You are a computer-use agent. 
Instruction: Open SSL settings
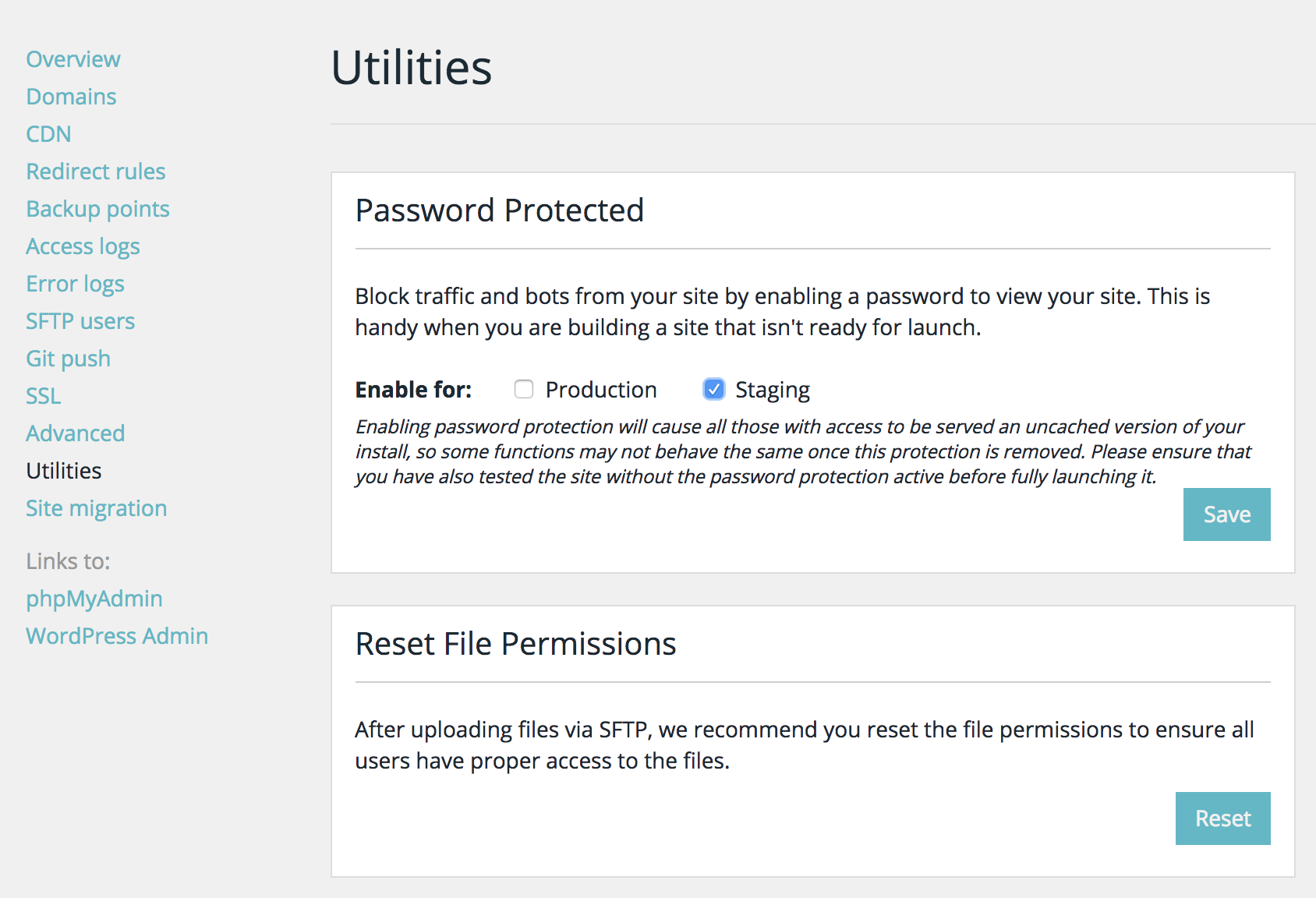coord(43,396)
